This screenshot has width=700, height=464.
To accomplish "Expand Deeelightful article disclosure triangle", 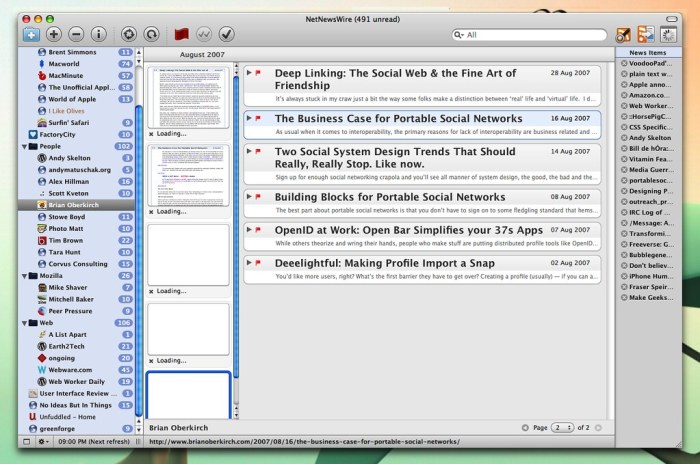I will pyautogui.click(x=249, y=263).
